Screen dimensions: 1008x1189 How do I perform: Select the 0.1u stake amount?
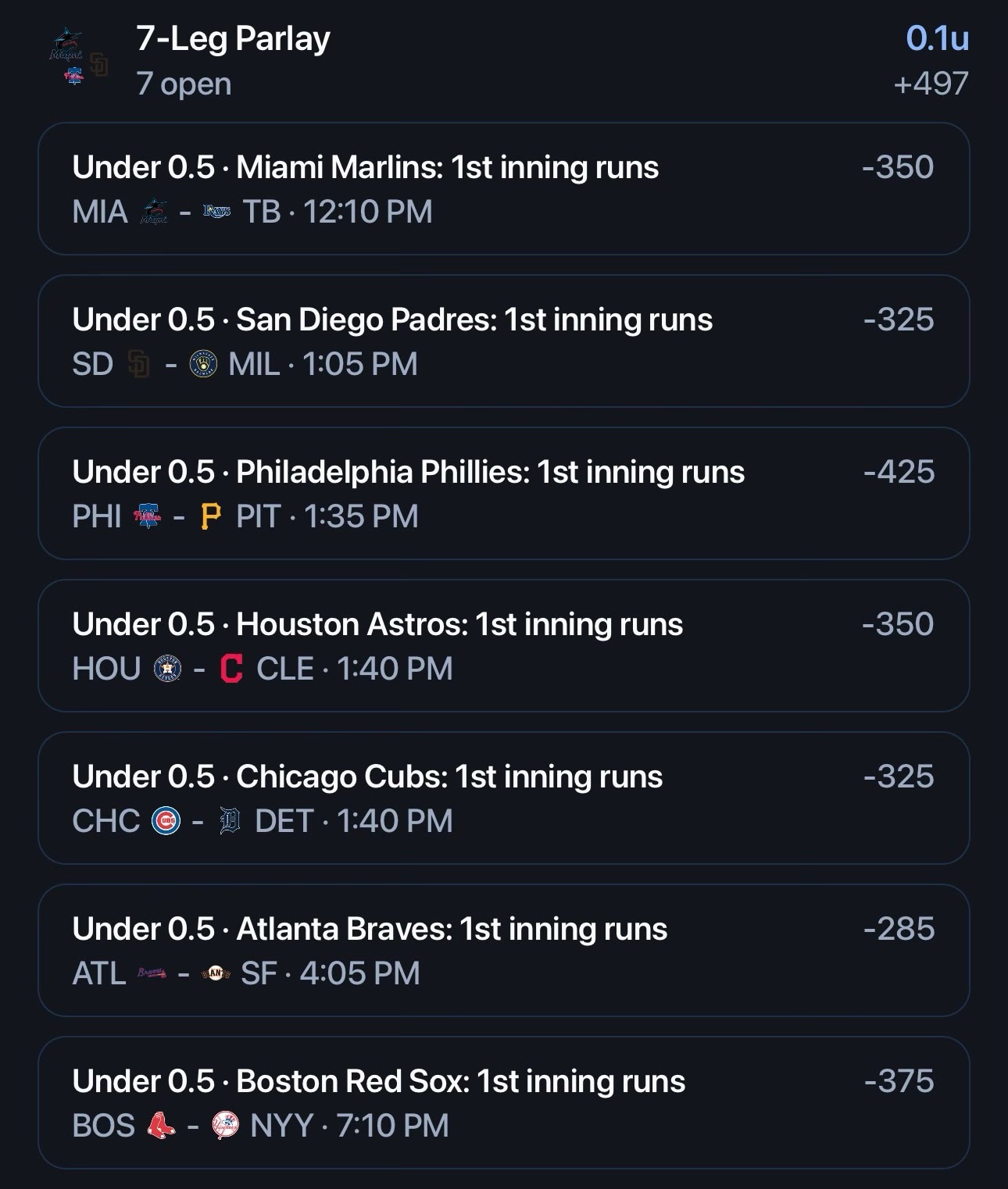click(938, 38)
